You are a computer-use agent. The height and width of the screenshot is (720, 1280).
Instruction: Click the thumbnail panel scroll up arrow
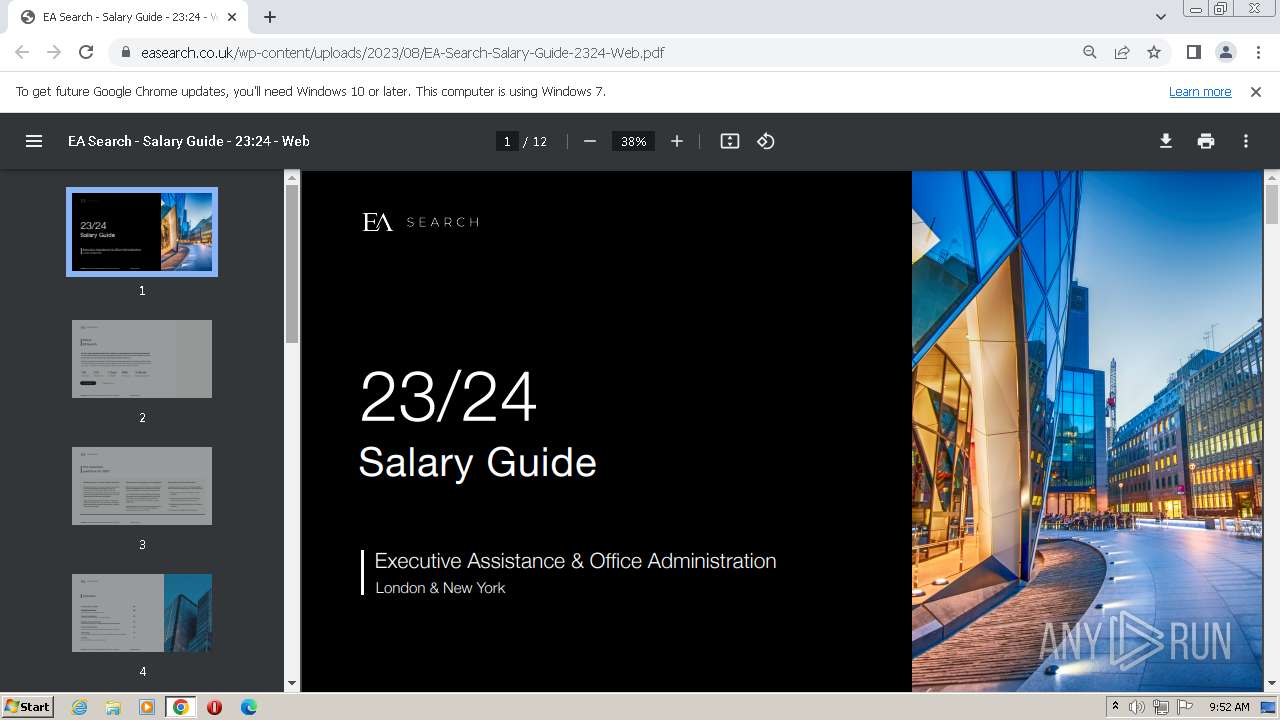pos(292,178)
